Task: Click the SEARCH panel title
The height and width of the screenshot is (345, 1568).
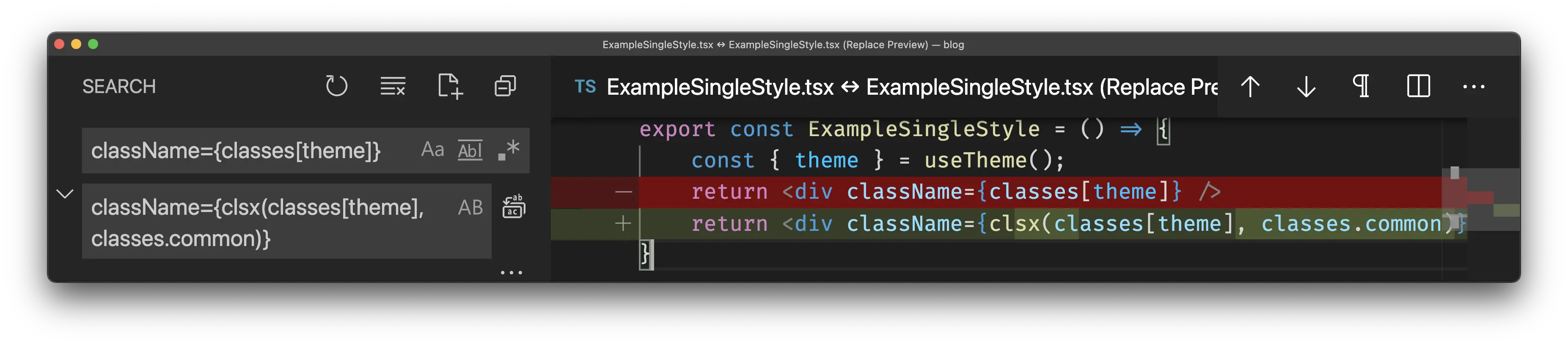Action: click(x=119, y=86)
